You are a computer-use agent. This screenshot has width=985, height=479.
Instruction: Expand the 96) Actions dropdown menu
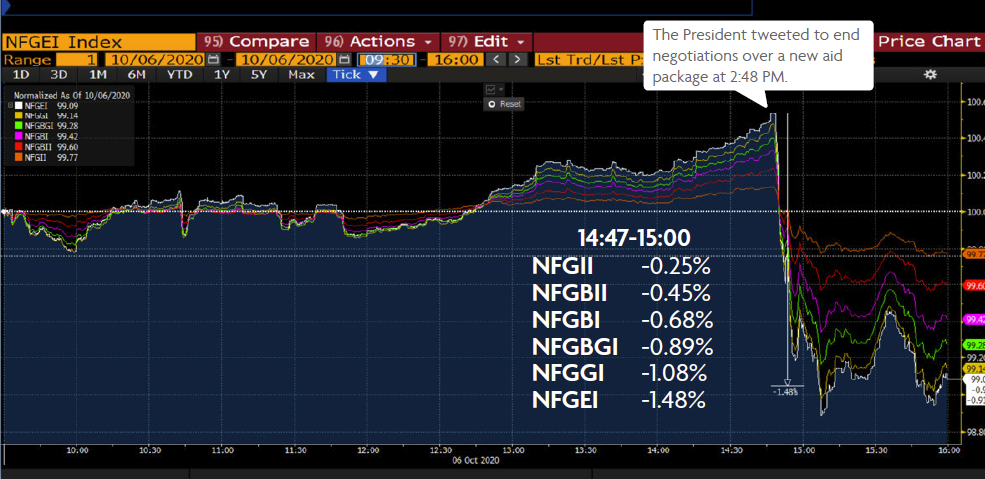coord(377,42)
